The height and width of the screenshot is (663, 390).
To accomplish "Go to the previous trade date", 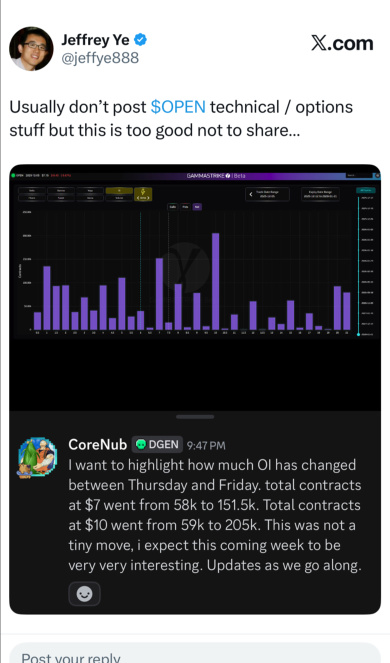I will point(251,194).
